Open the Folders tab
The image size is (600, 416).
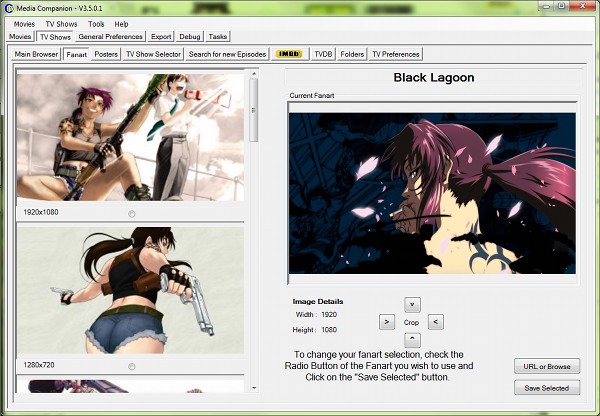[352, 54]
